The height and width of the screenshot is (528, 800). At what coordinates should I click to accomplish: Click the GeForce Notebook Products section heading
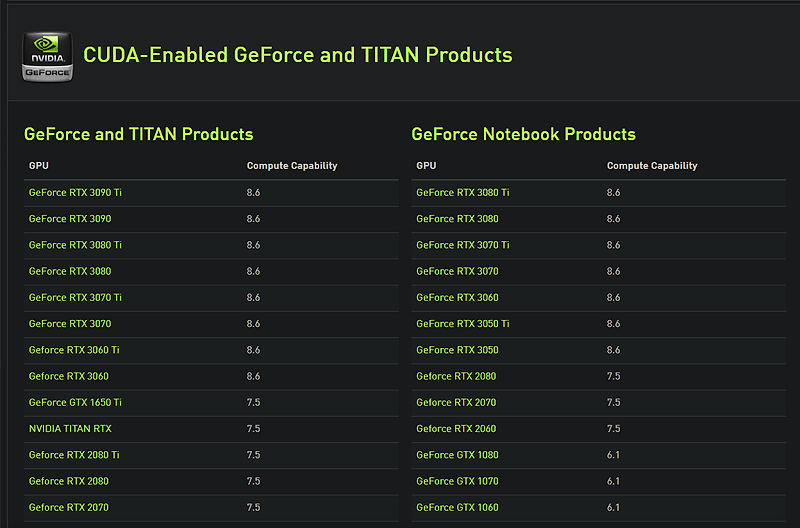[x=523, y=134]
